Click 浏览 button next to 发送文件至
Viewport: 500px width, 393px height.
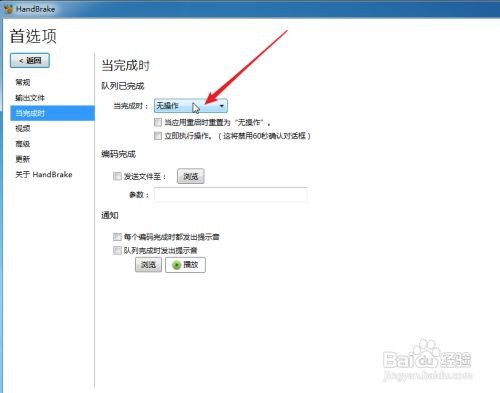pos(190,176)
